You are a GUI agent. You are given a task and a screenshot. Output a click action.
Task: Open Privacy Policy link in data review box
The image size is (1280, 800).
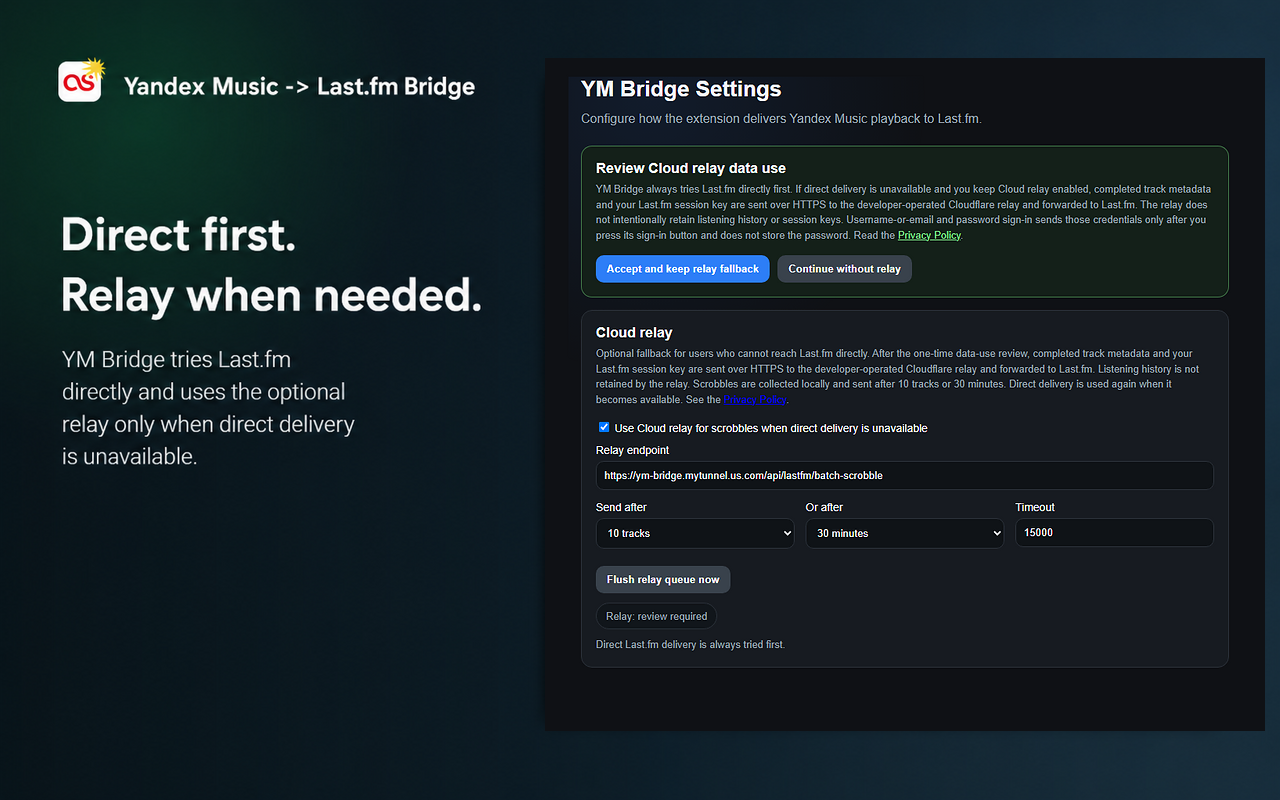pyautogui.click(x=929, y=236)
